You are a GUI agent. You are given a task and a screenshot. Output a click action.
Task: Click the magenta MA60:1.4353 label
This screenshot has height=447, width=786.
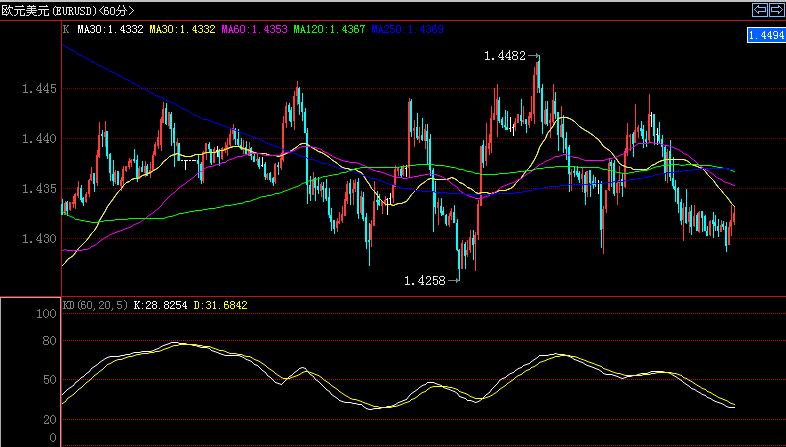click(x=255, y=30)
